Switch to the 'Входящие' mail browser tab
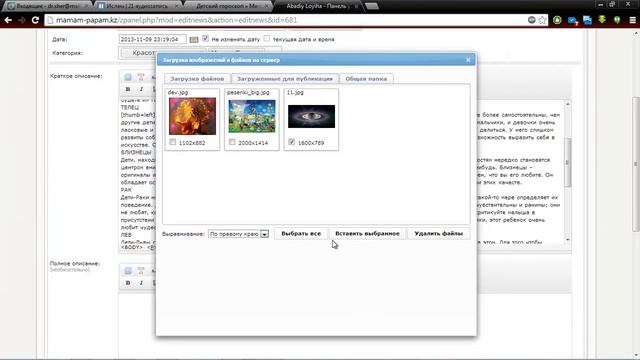640x360 pixels. (47, 6)
